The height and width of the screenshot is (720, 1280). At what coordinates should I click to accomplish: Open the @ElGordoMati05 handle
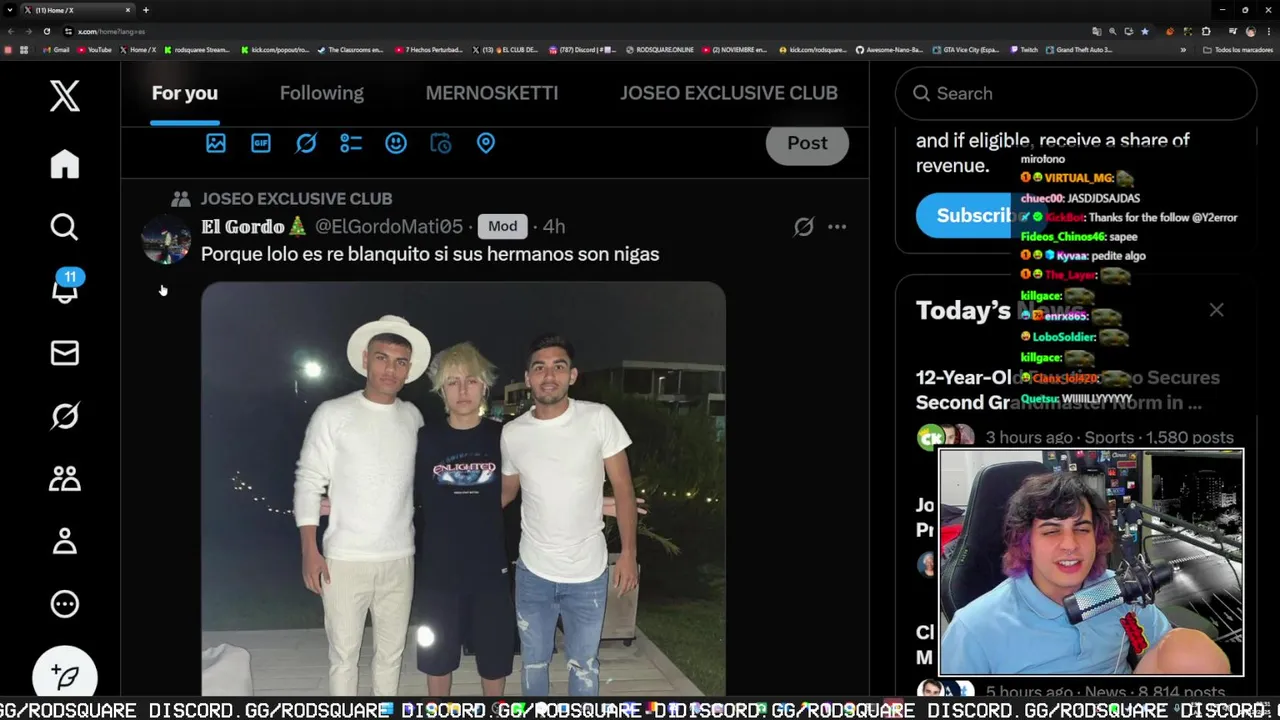click(389, 227)
